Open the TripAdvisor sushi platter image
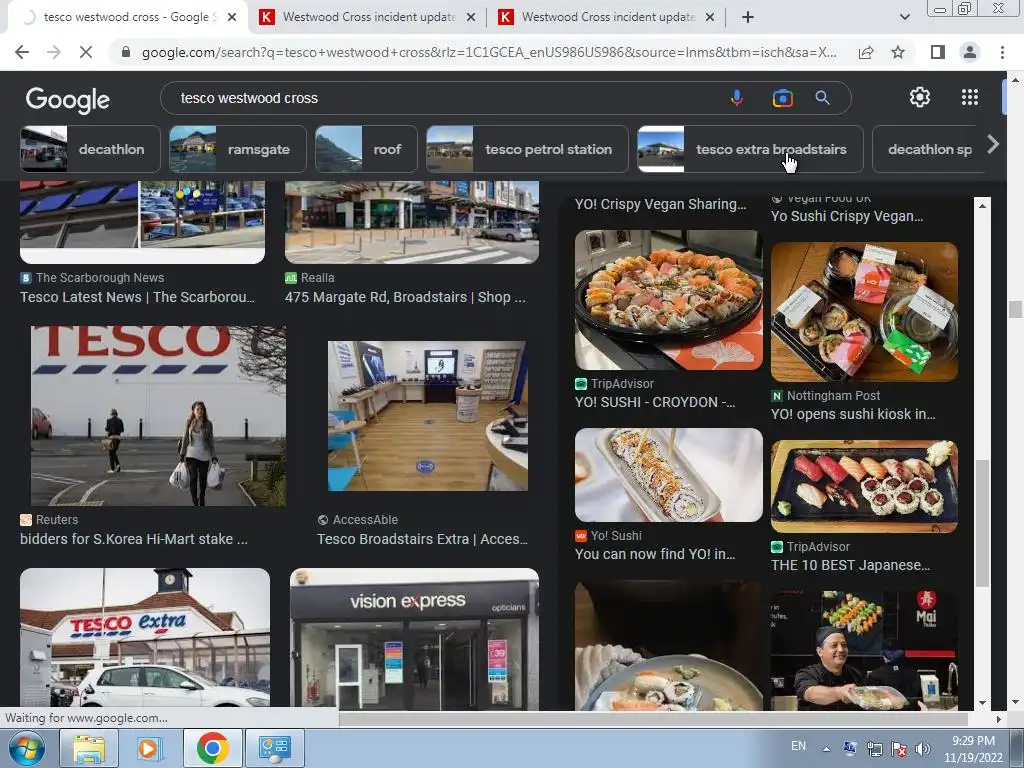Screen dimensions: 1024x768 669,300
